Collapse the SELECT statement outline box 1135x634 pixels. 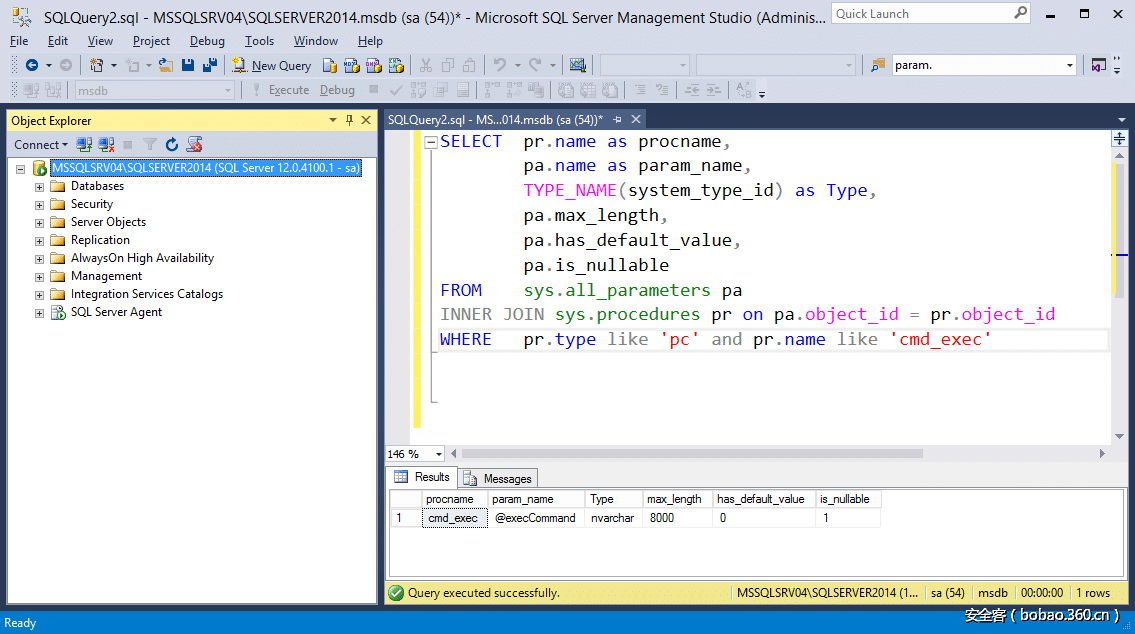pos(430,142)
